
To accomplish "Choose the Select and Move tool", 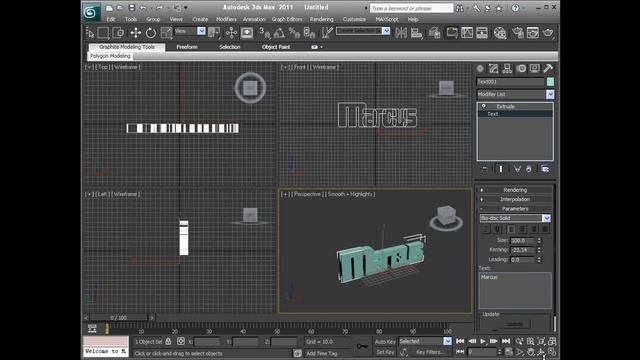I will [136, 33].
